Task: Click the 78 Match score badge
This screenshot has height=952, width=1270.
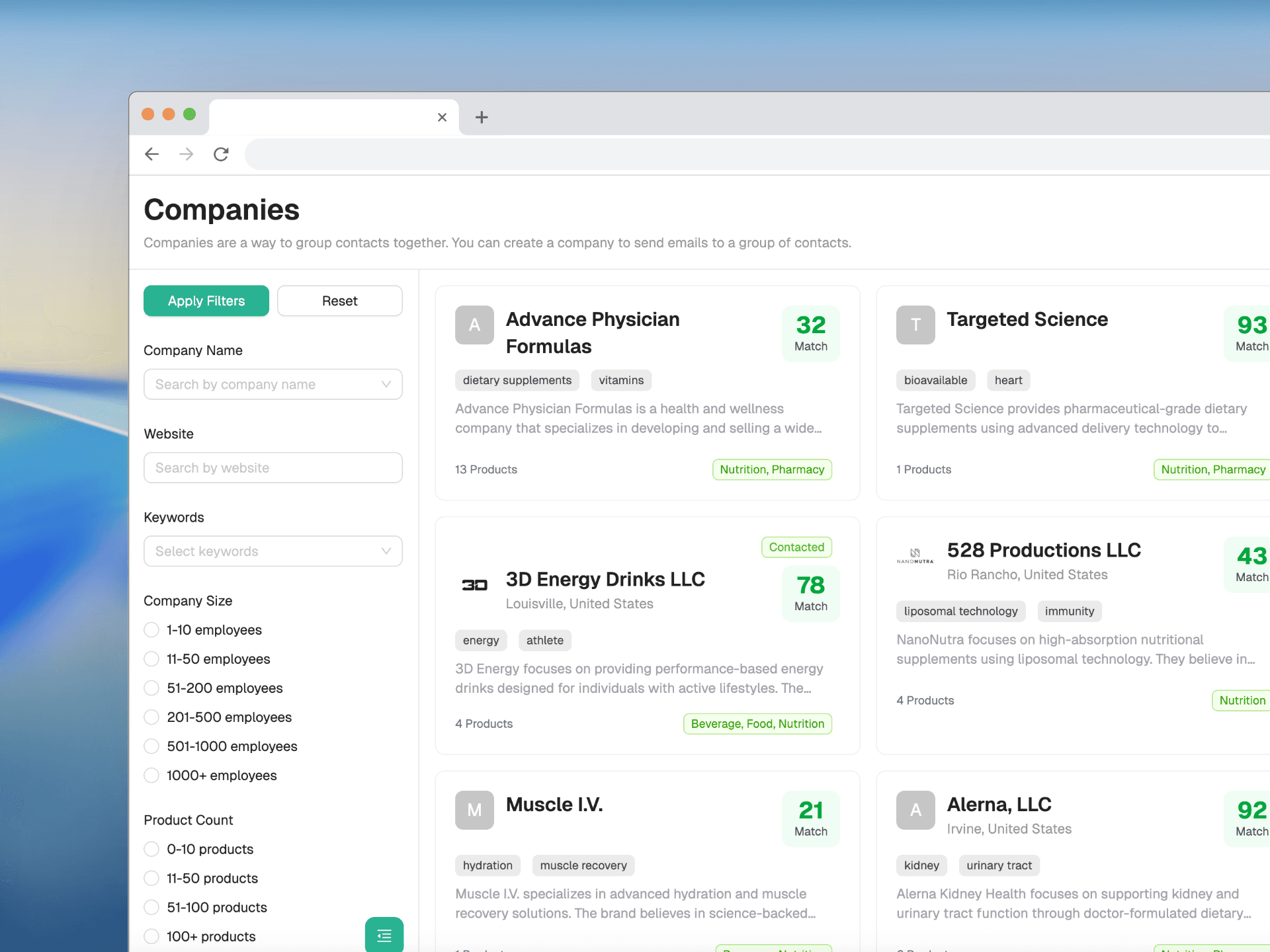Action: tap(810, 593)
